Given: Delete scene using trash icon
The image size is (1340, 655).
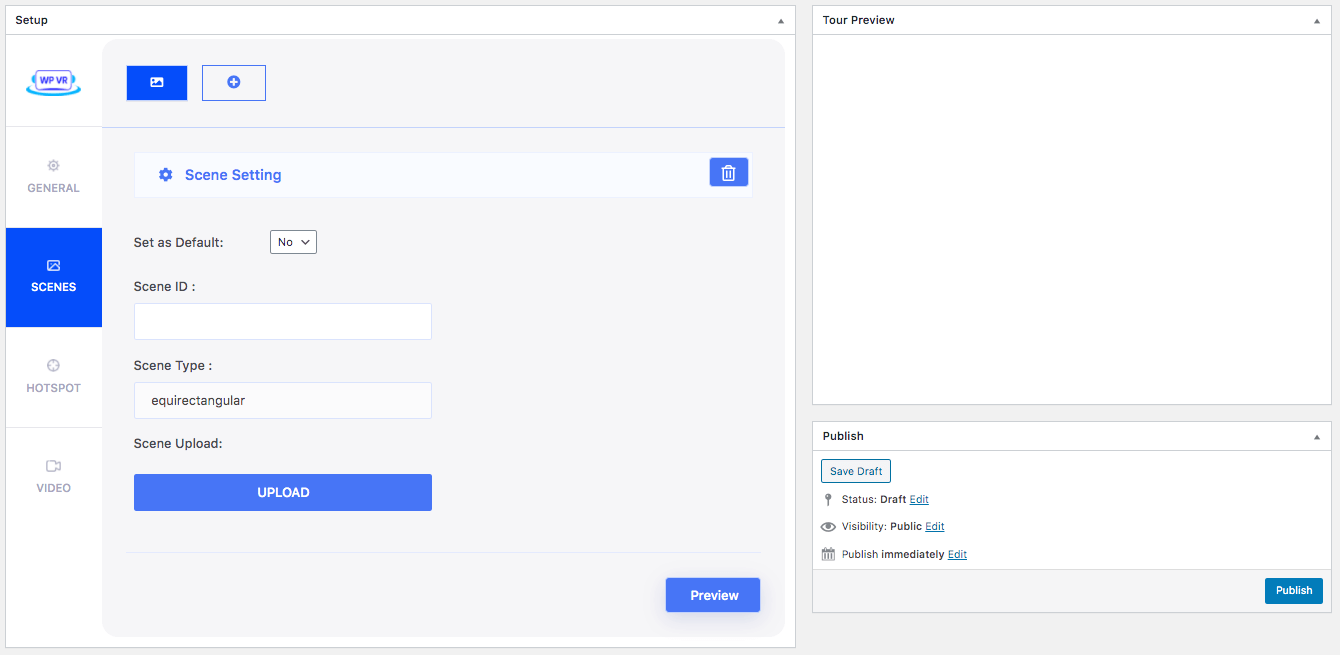Looking at the screenshot, I should pyautogui.click(x=729, y=173).
